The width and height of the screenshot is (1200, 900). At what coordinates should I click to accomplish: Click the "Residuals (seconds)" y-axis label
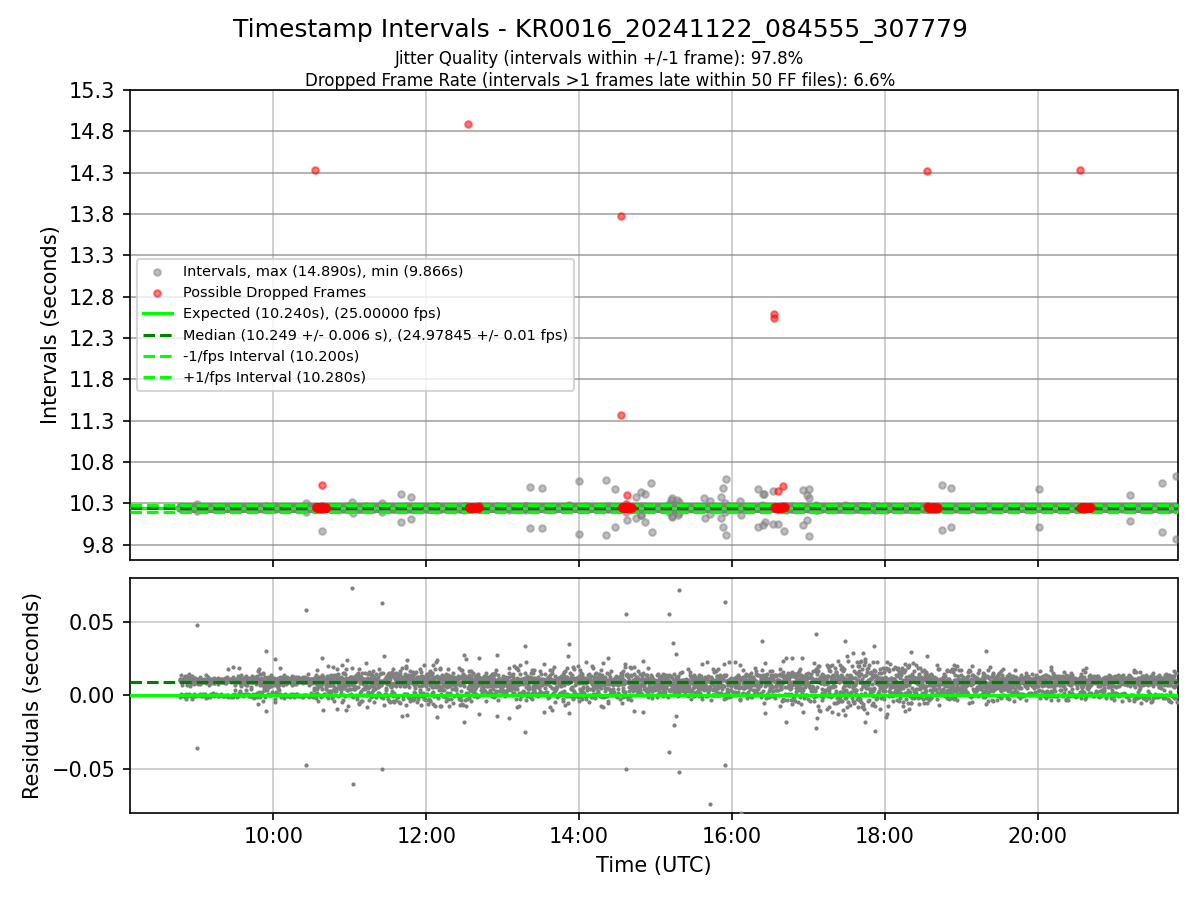tap(31, 696)
